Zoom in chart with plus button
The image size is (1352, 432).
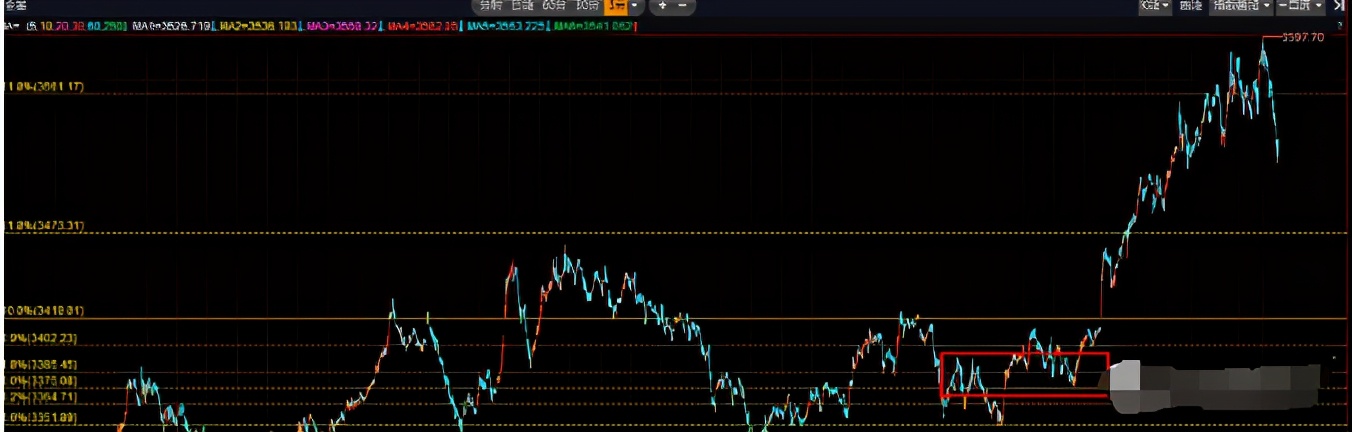(x=663, y=6)
